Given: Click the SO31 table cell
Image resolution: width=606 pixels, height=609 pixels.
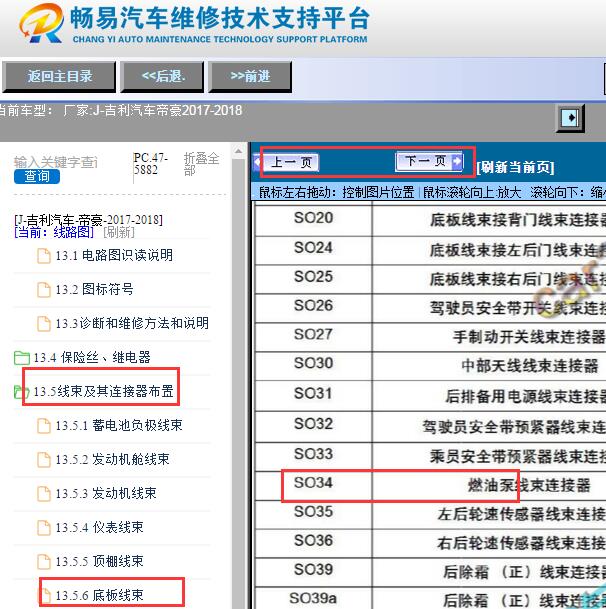Looking at the screenshot, I should [313, 394].
